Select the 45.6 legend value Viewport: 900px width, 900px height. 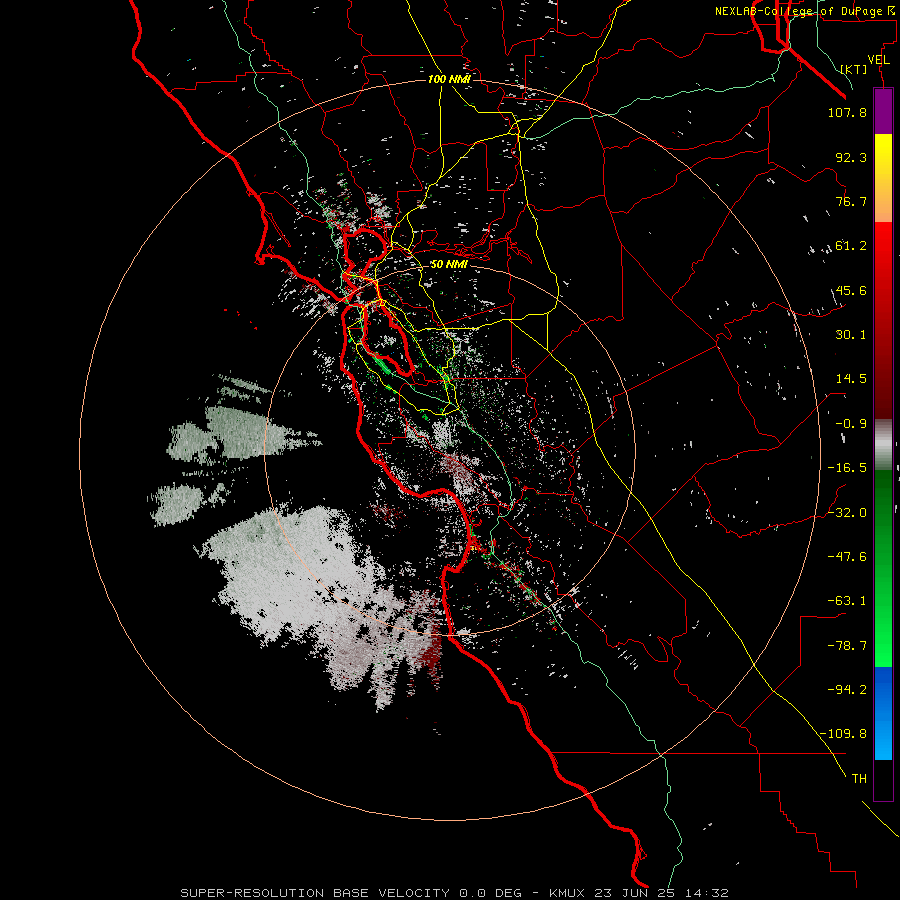click(x=851, y=290)
